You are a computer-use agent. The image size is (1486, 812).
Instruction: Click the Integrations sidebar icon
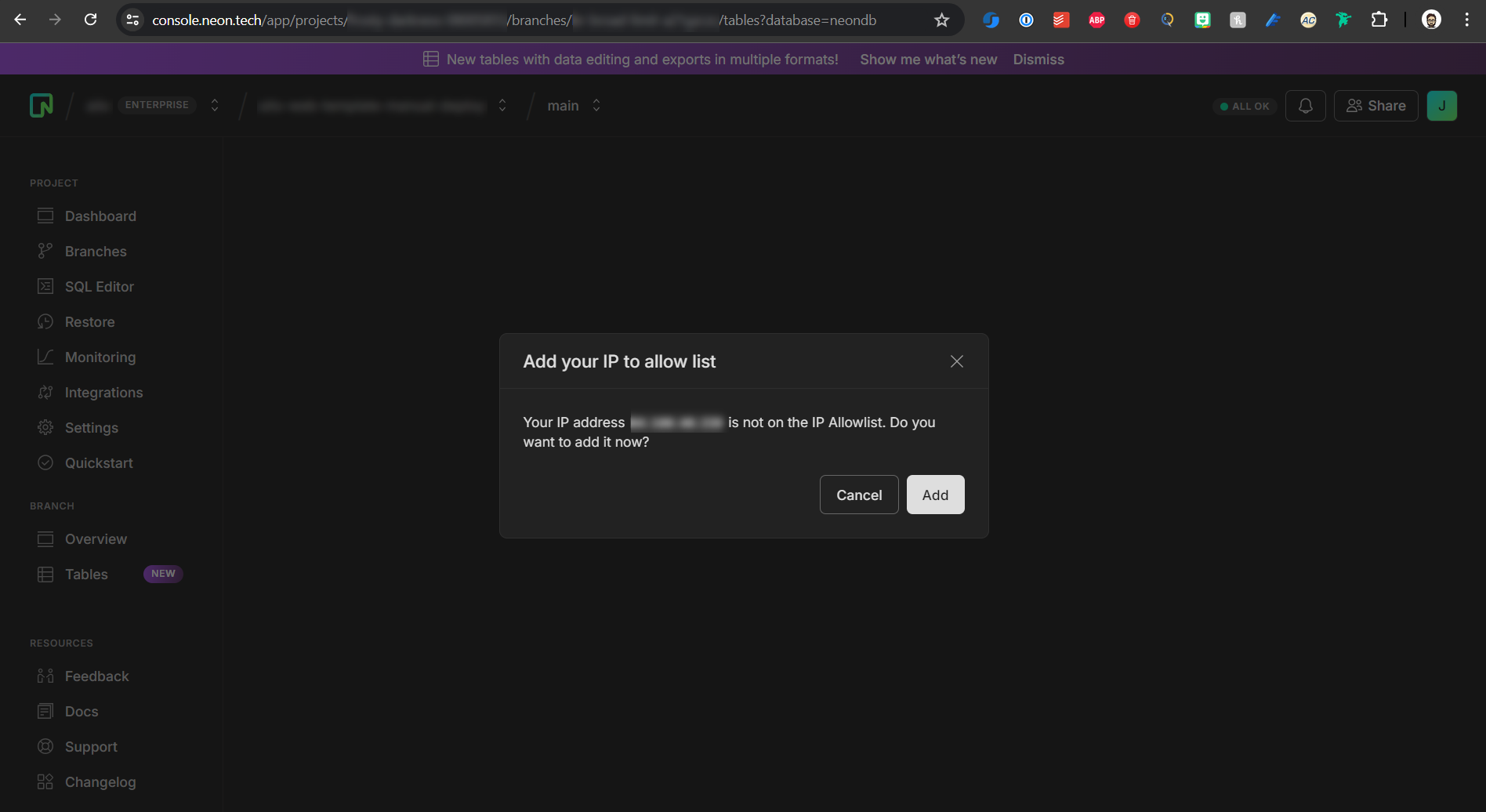45,392
